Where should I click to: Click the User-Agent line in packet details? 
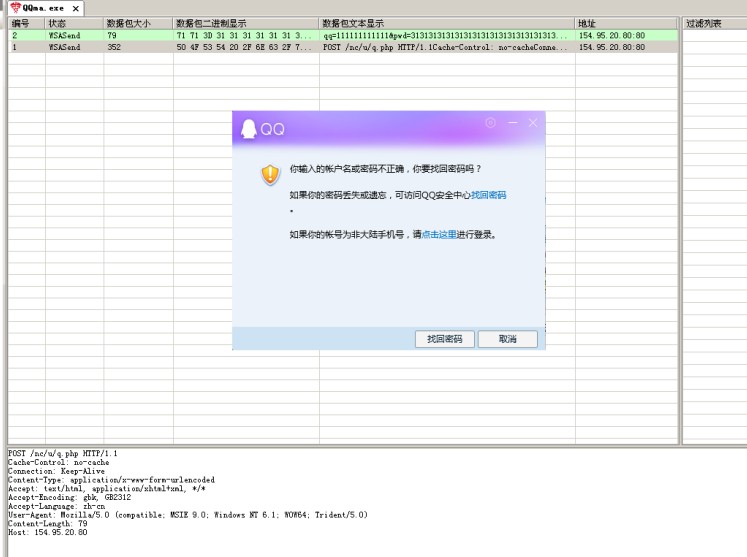pyautogui.click(x=188, y=515)
